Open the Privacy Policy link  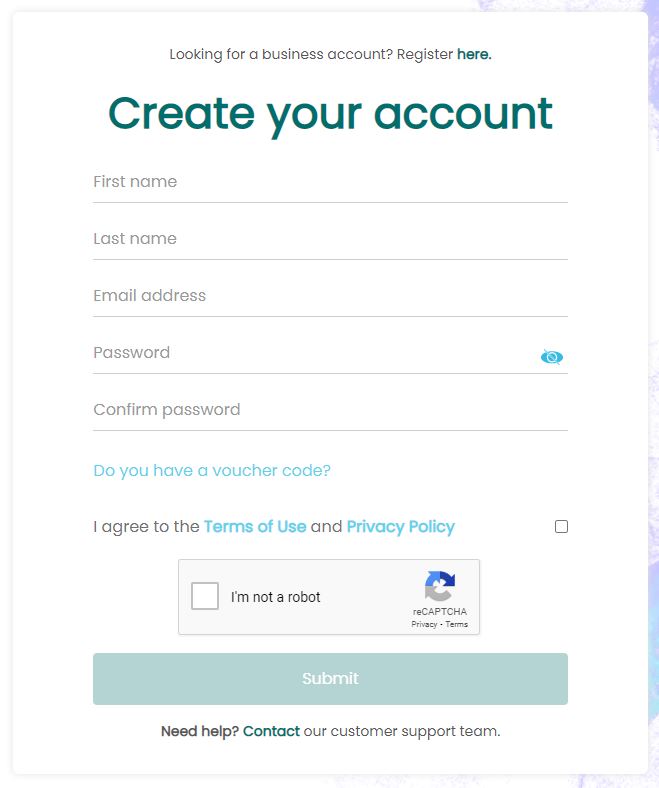click(x=401, y=526)
